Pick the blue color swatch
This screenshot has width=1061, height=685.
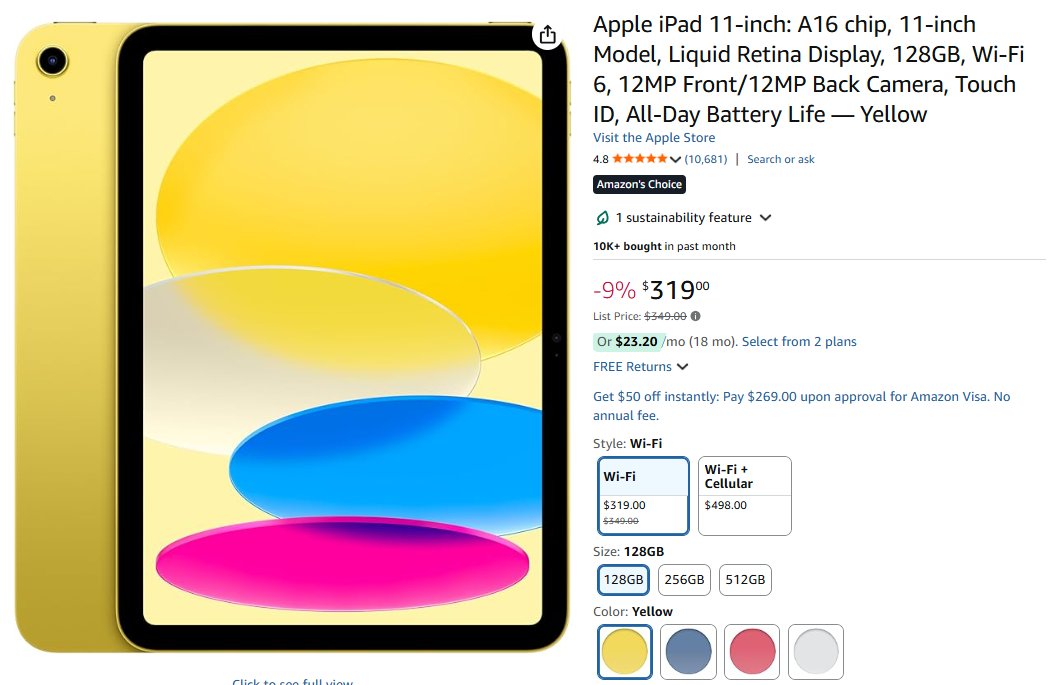[x=688, y=652]
